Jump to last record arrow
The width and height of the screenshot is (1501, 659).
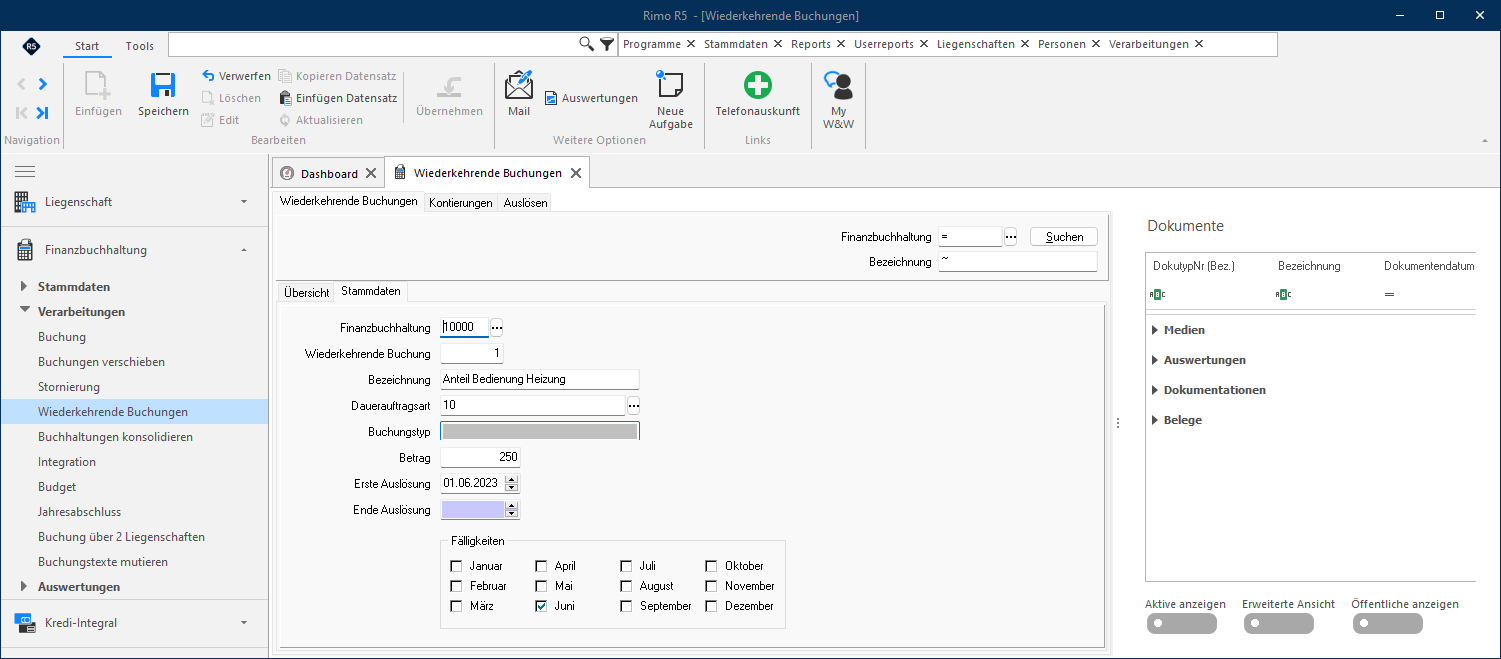tap(42, 113)
